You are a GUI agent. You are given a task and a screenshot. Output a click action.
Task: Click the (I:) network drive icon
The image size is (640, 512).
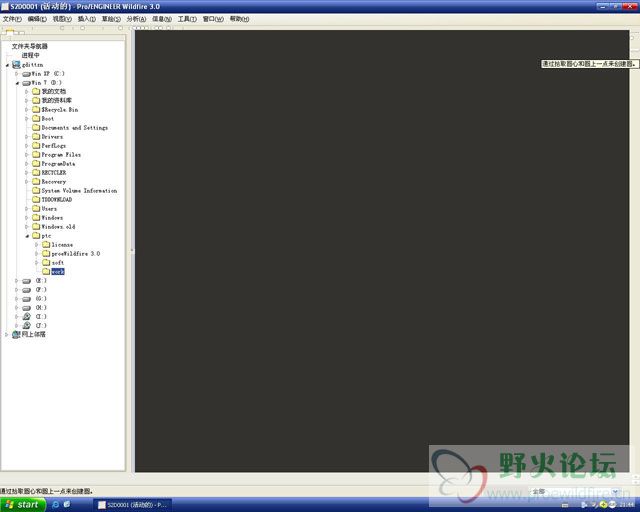[27, 316]
